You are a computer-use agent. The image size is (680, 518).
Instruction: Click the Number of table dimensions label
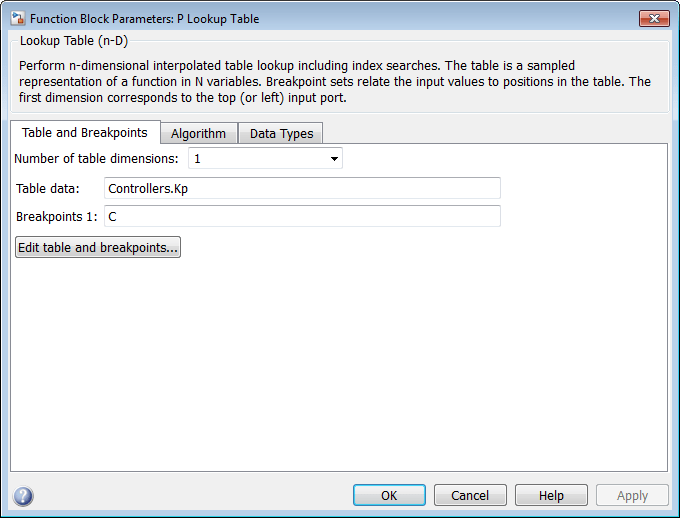pos(97,159)
